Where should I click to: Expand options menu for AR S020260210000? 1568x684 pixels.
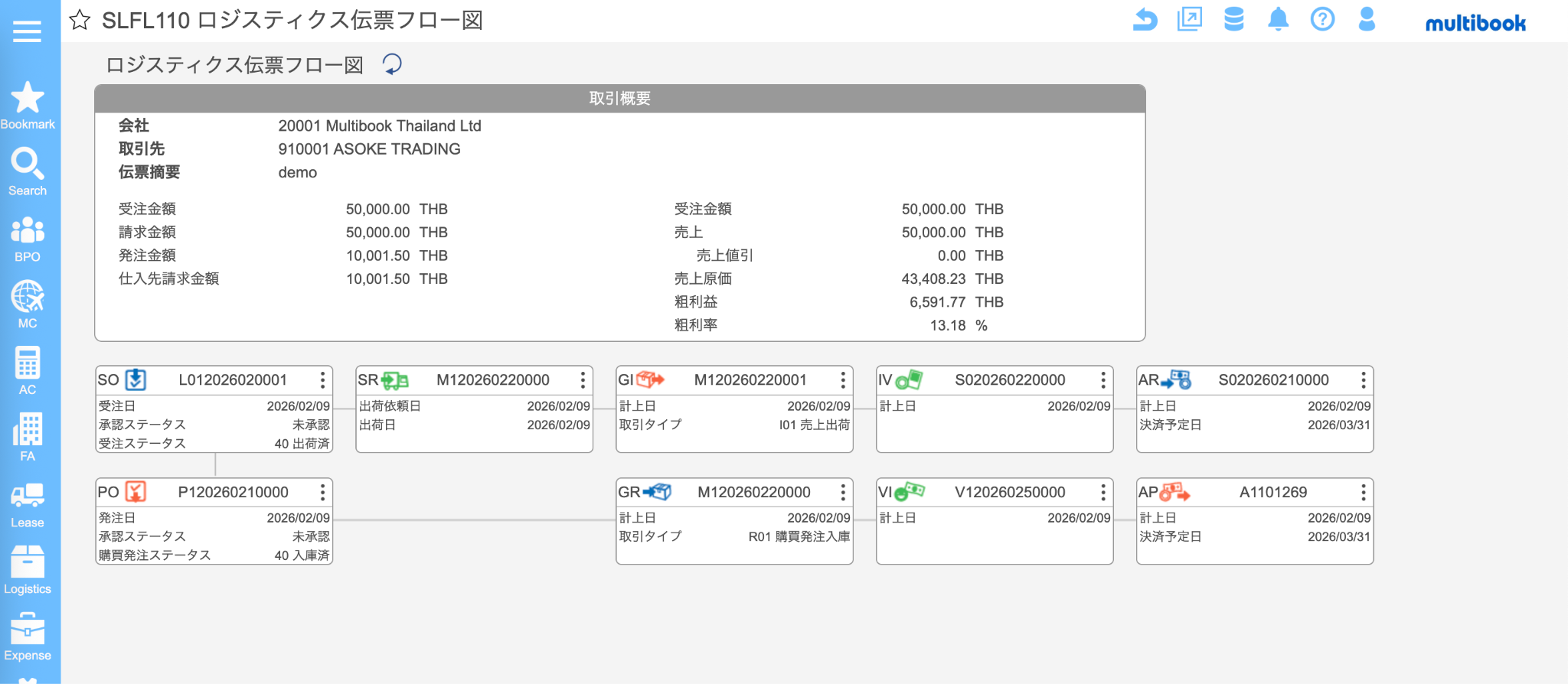point(1363,380)
